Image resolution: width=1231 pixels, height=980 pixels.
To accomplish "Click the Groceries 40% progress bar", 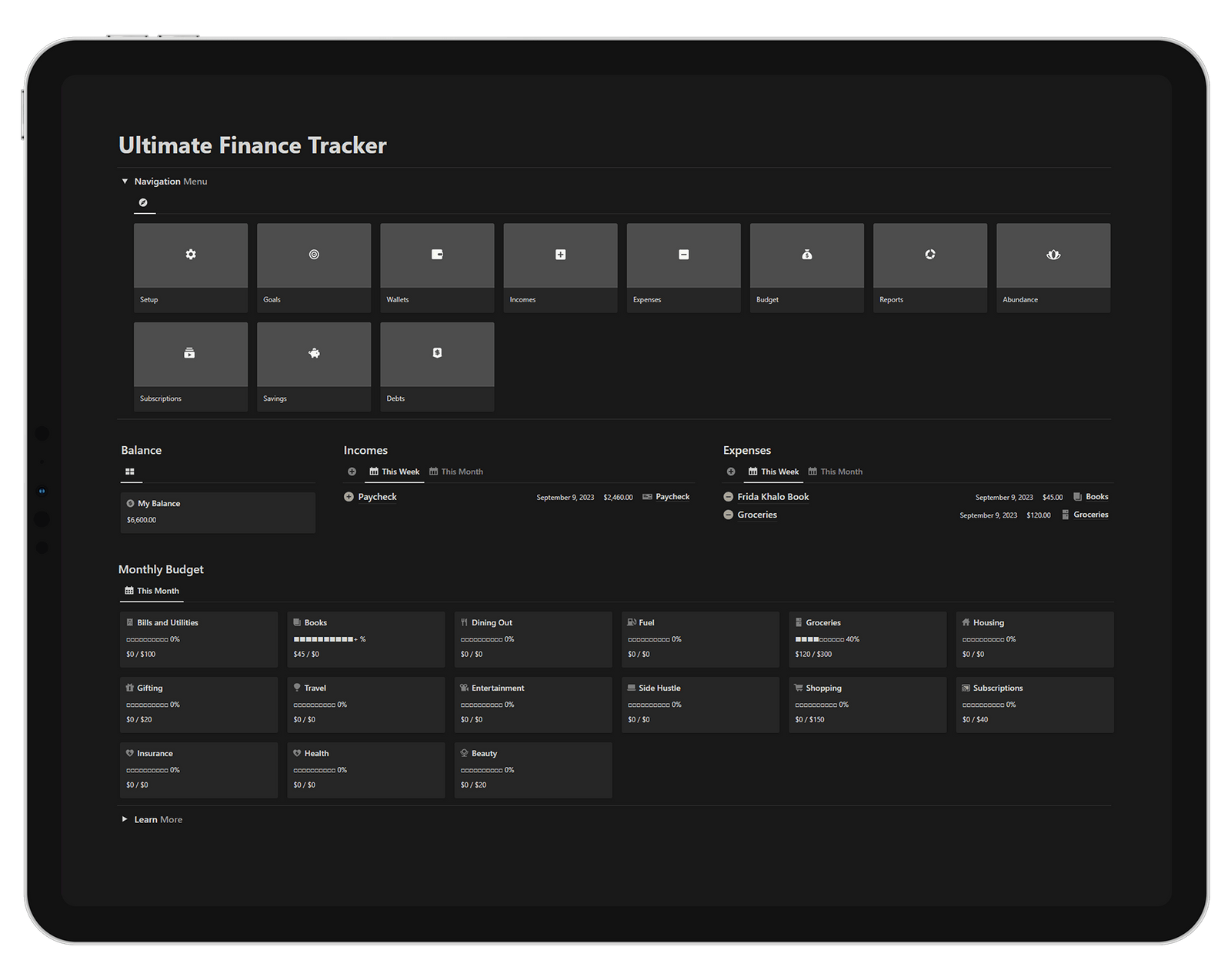I will tap(819, 638).
